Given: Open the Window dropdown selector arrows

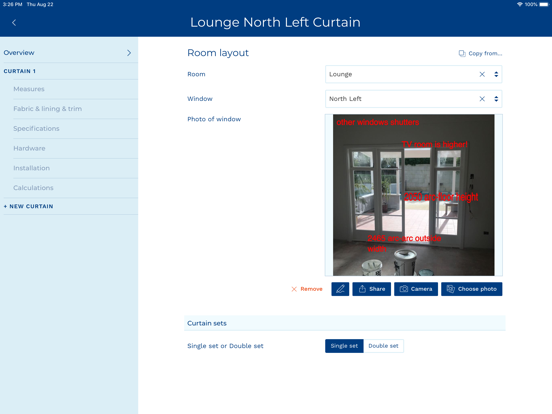Looking at the screenshot, I should point(496,99).
